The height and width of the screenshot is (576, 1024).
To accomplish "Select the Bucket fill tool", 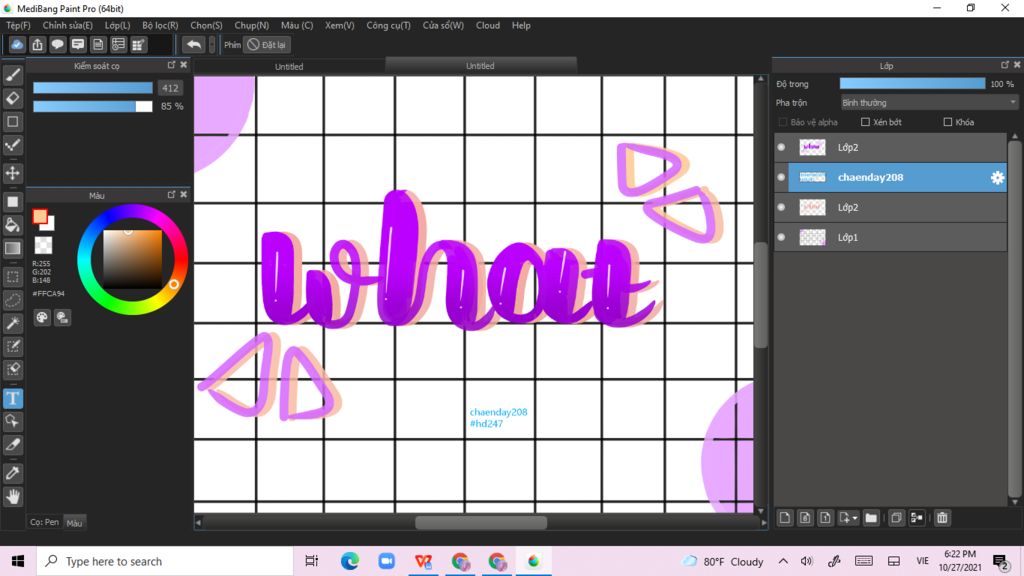I will pos(12,225).
